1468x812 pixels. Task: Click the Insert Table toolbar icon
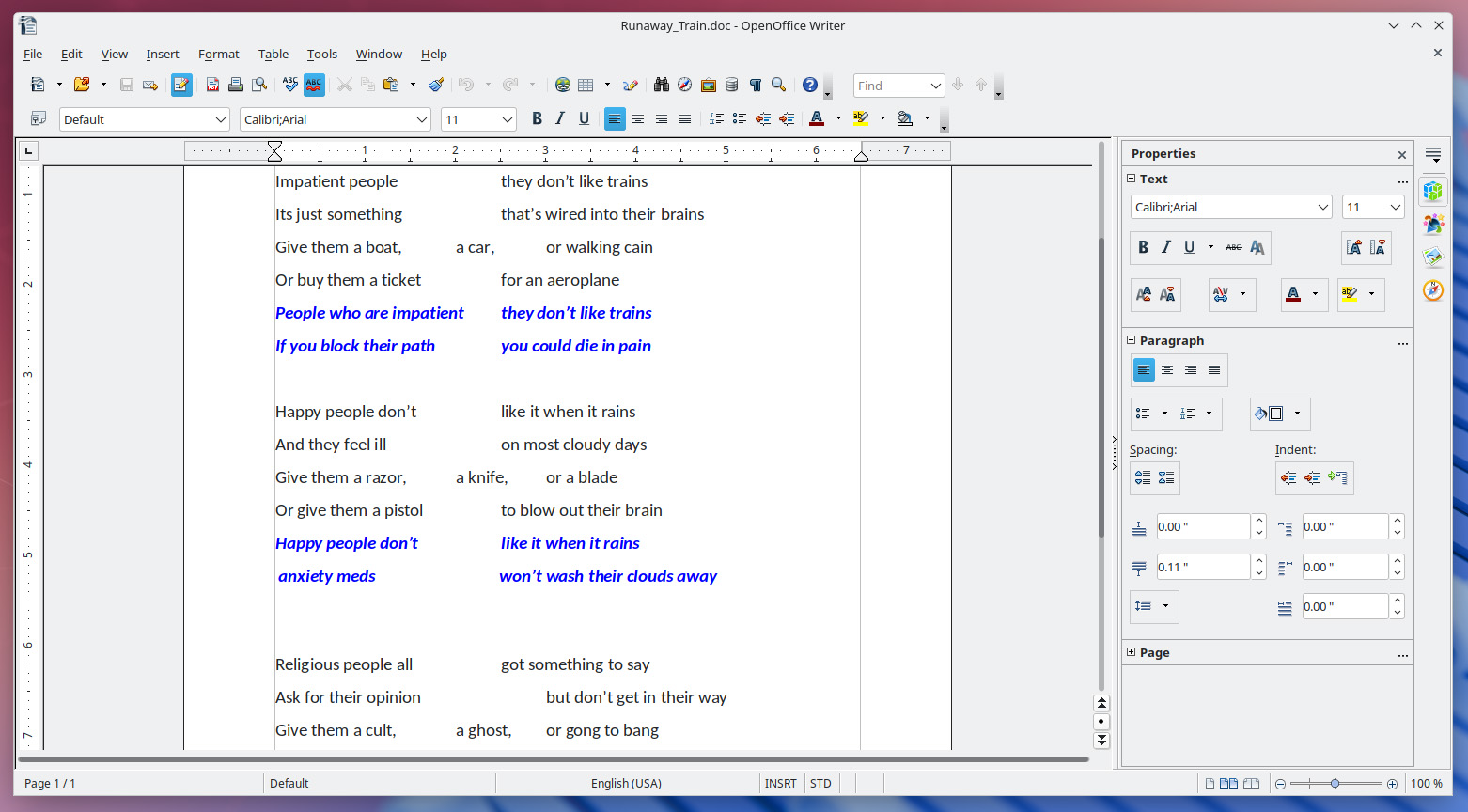586,86
